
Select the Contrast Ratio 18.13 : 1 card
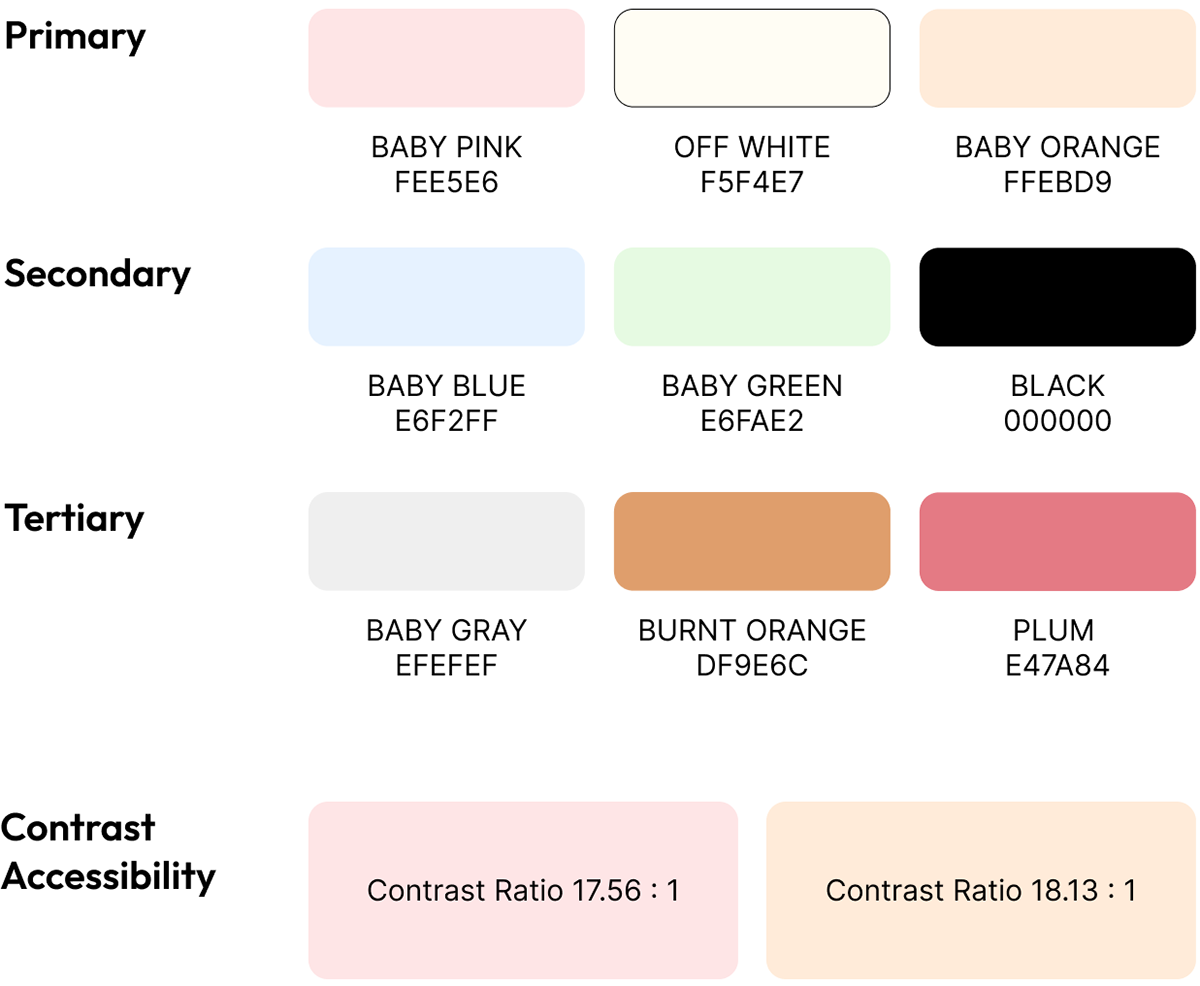click(x=981, y=890)
